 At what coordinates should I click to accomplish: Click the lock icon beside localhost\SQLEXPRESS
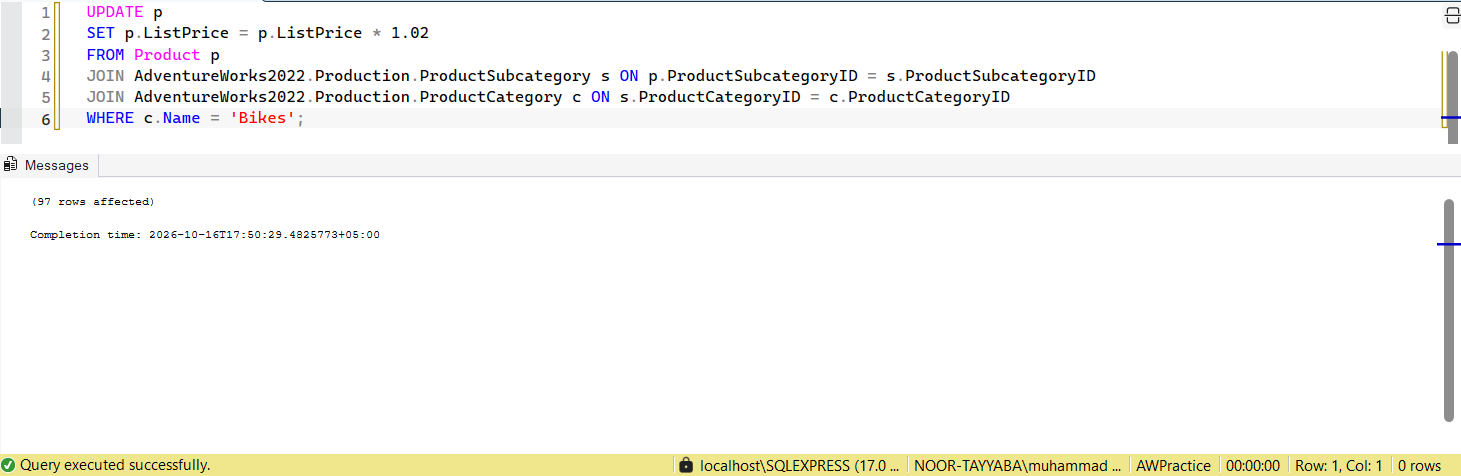click(x=686, y=465)
